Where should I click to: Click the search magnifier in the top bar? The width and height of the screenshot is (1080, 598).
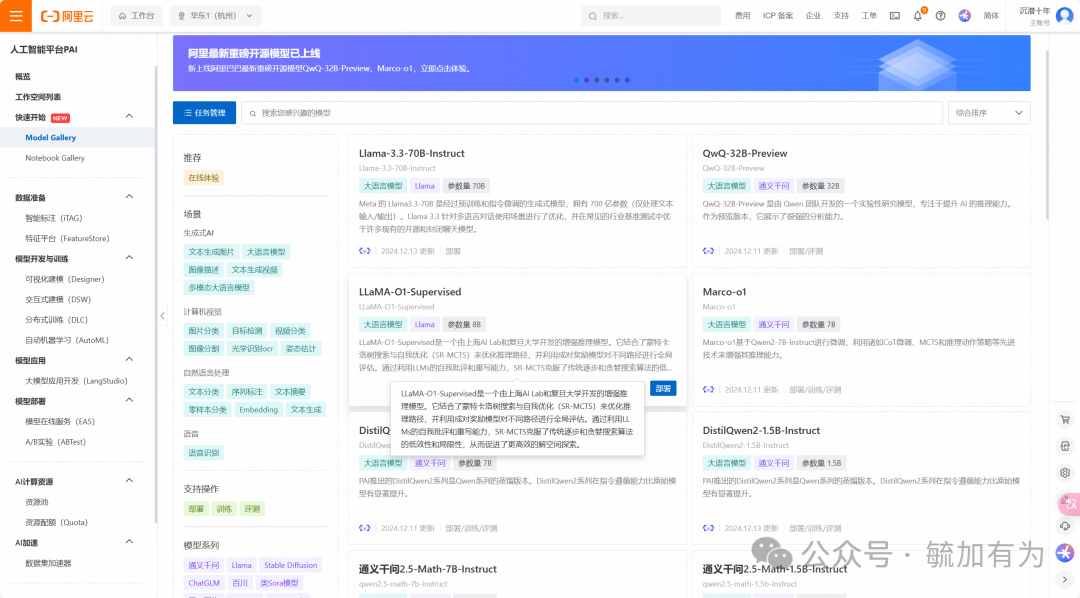(592, 16)
